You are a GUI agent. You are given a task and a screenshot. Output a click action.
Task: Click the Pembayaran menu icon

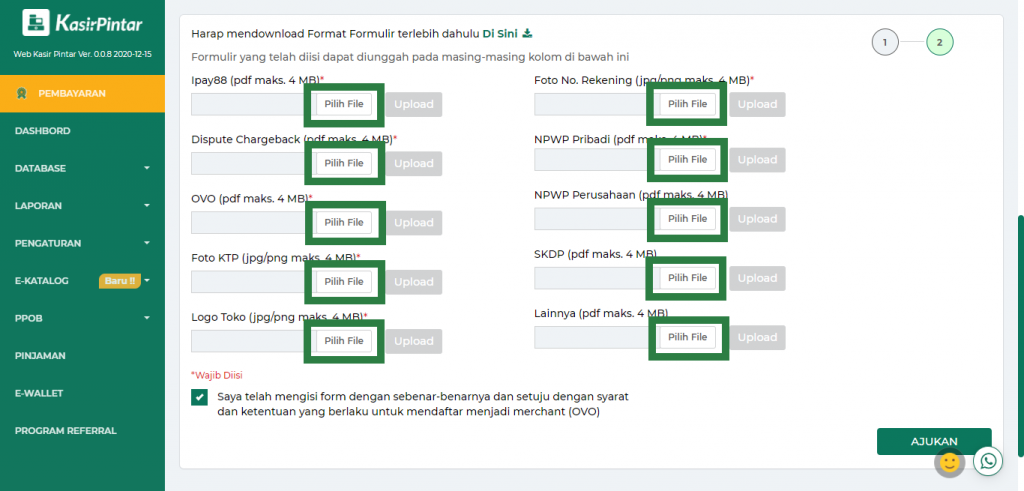(21, 94)
